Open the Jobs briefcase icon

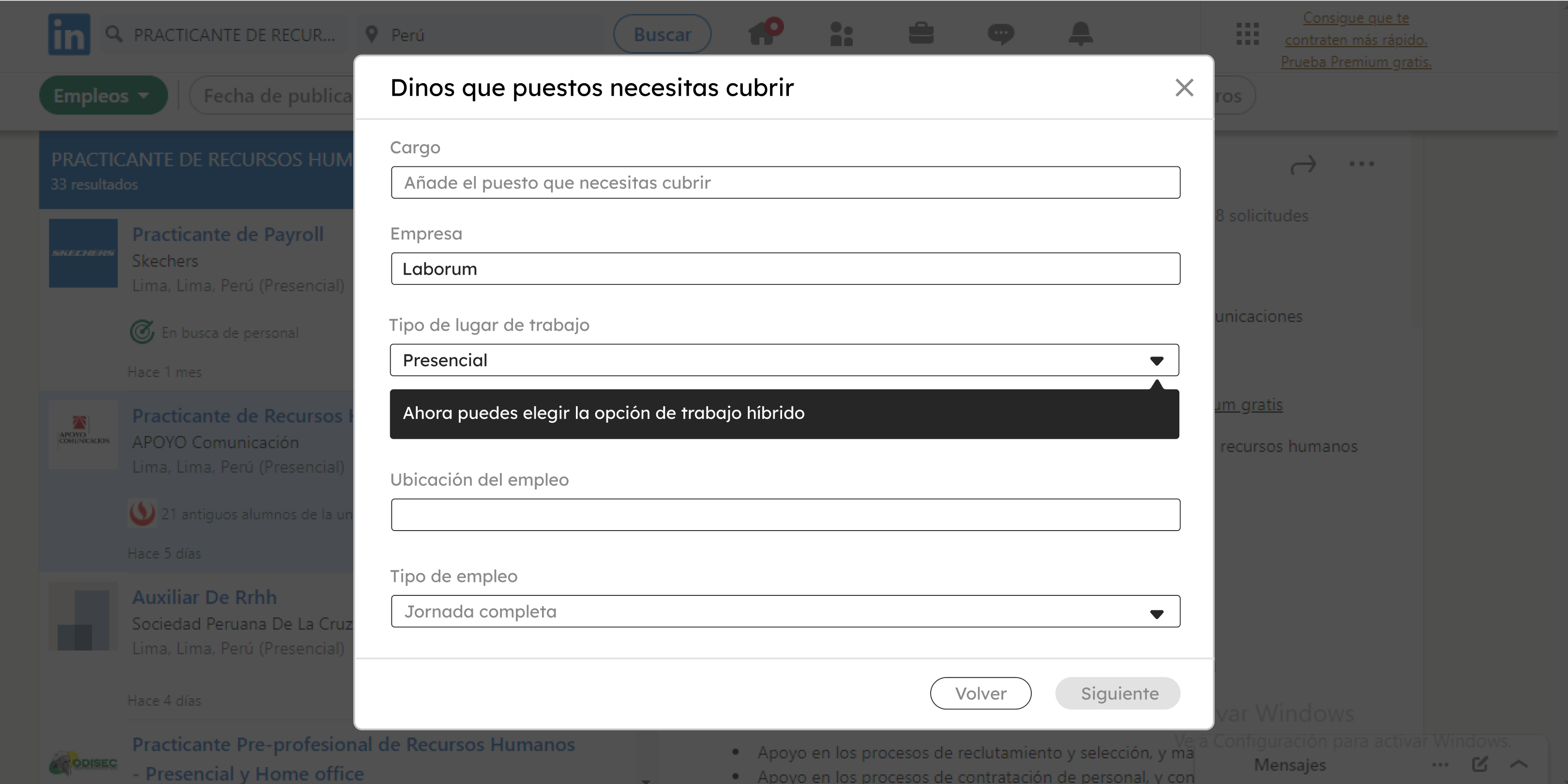point(921,33)
